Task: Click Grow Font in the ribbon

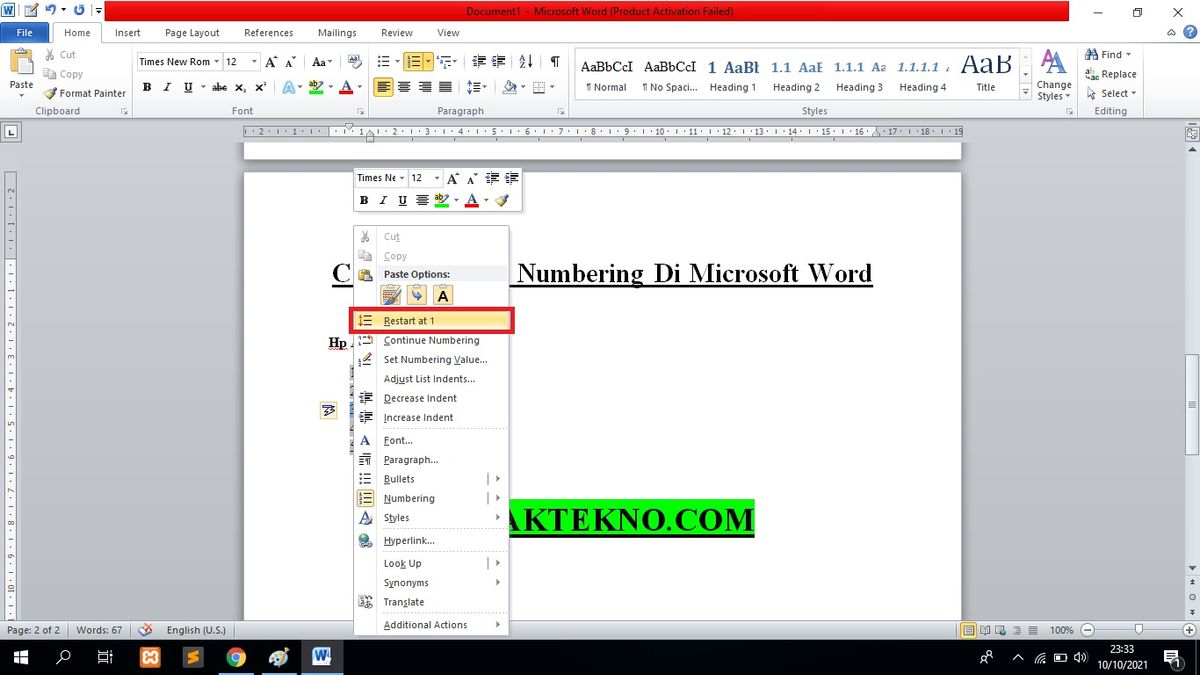Action: click(272, 62)
